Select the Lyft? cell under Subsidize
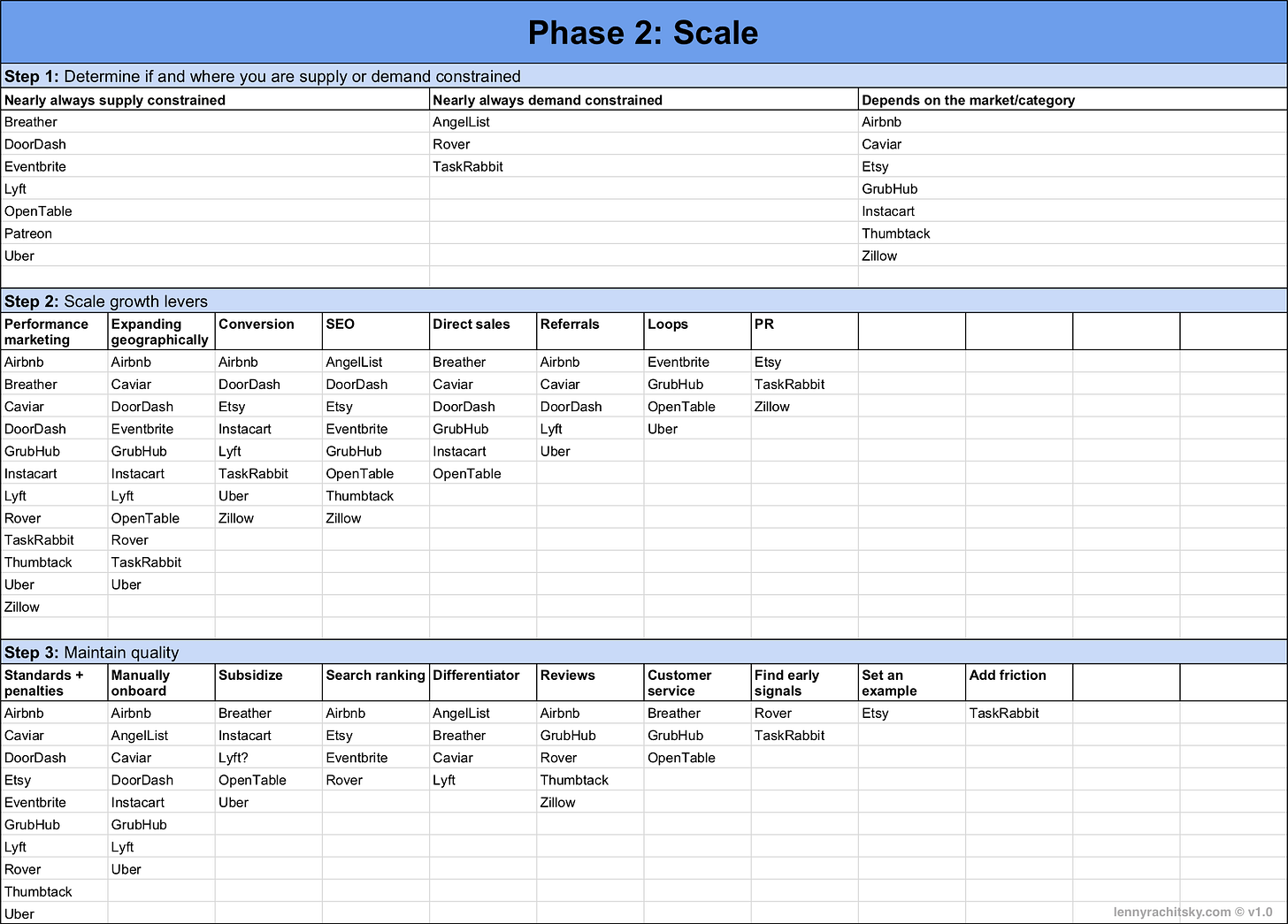 (x=268, y=758)
